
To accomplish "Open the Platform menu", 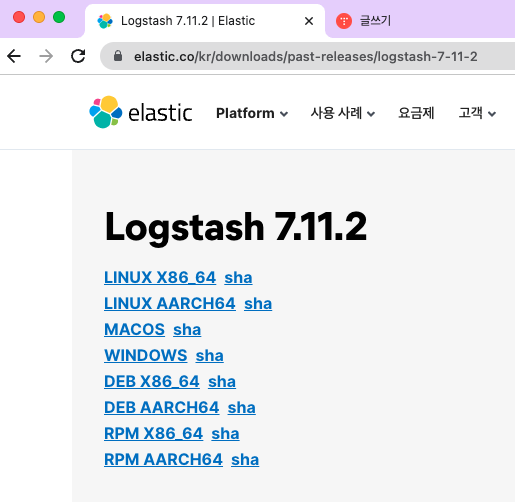I will 252,113.
